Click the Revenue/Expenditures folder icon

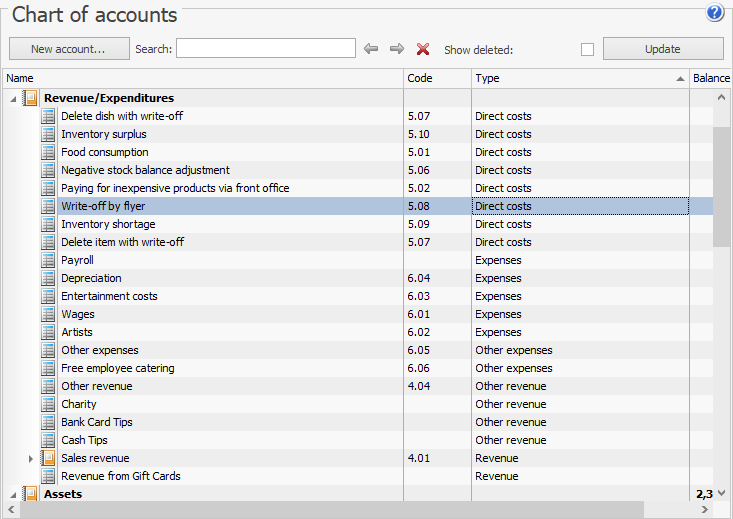coord(30,98)
